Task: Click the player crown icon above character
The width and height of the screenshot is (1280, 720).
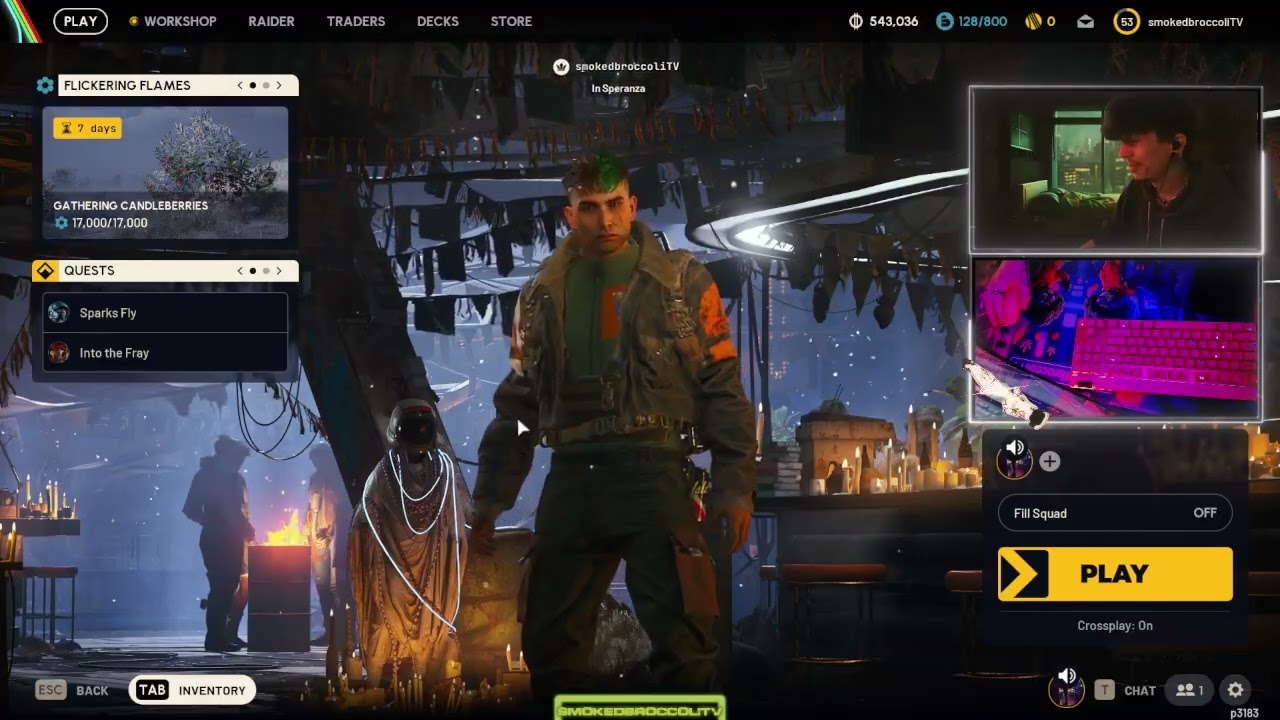Action: [x=561, y=66]
